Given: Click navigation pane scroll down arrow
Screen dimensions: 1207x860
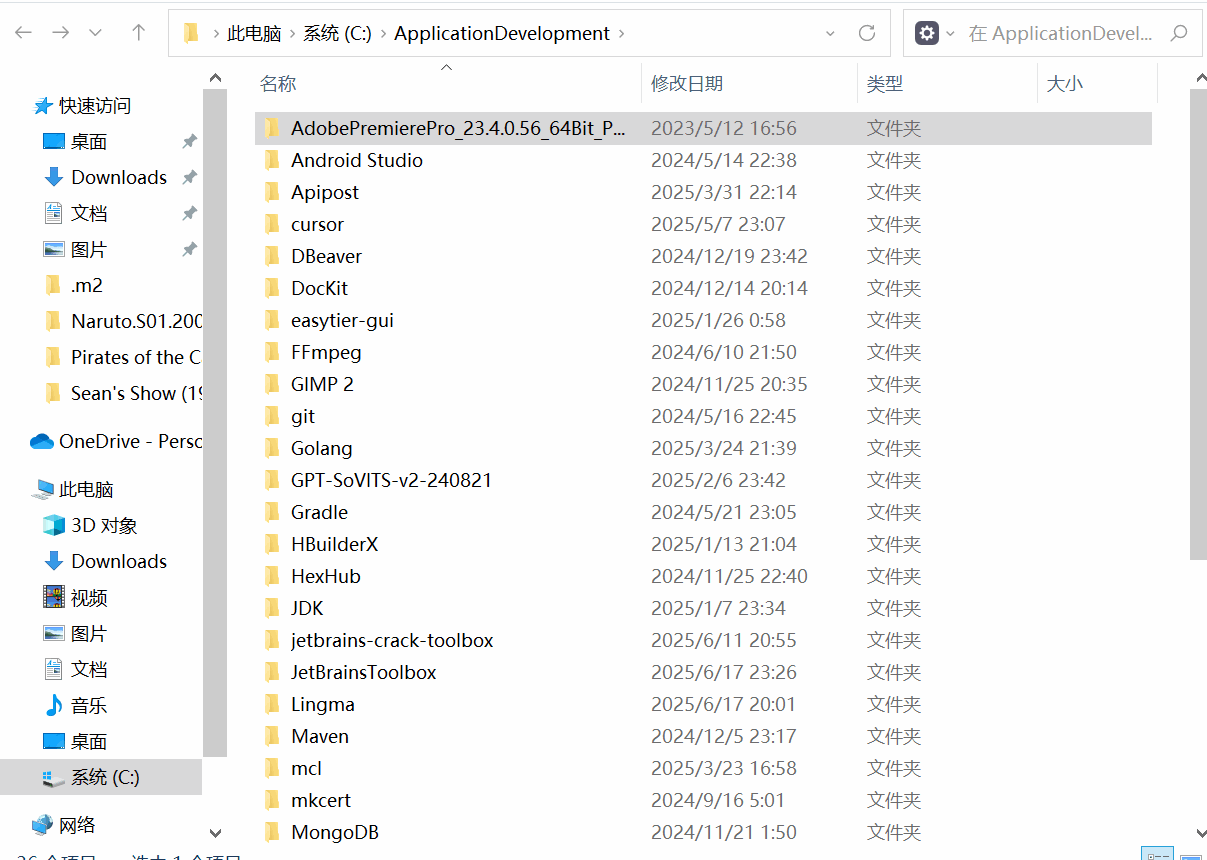Looking at the screenshot, I should point(214,832).
